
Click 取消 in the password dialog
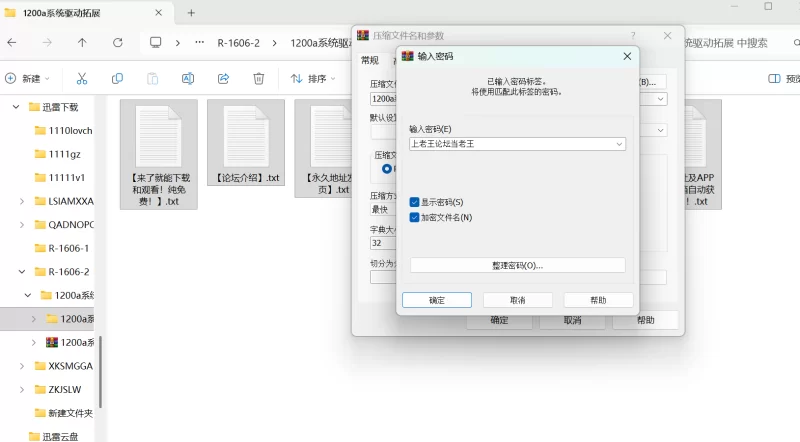517,300
